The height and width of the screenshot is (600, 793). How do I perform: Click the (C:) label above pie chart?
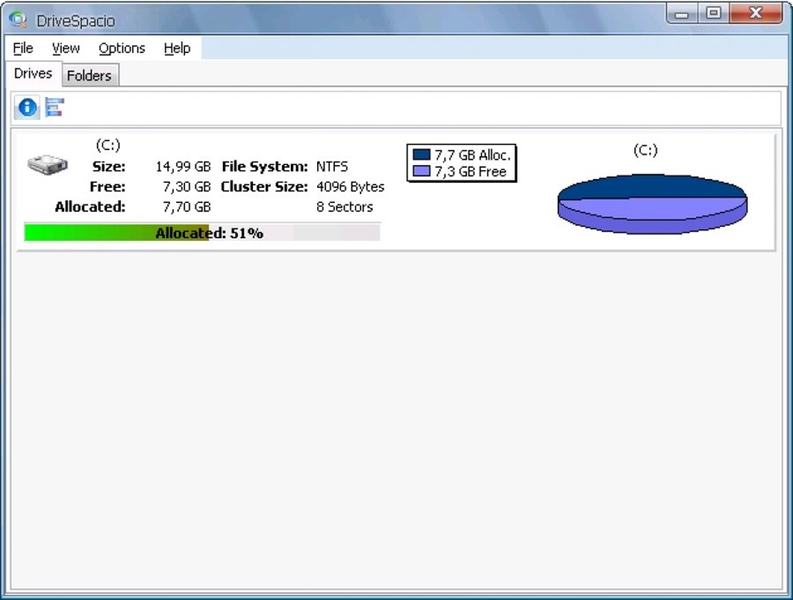coord(645,150)
